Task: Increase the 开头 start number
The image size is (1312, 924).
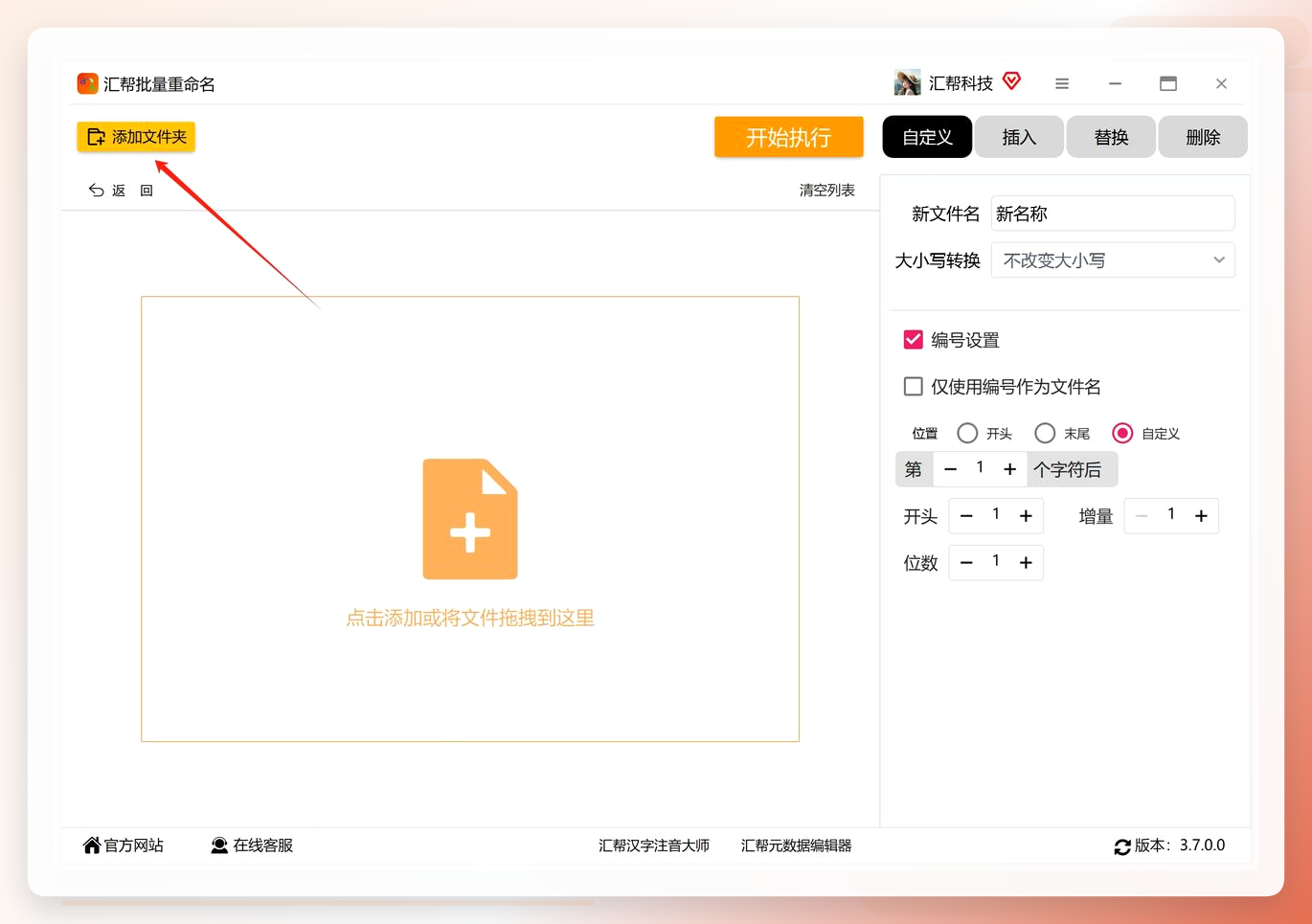Action: coord(1026,516)
